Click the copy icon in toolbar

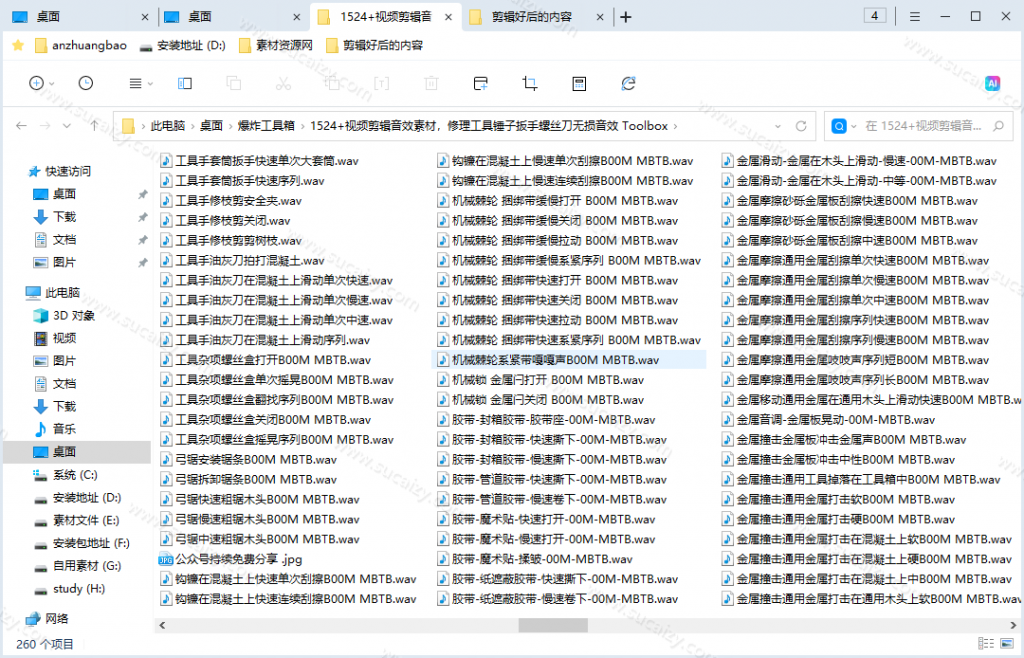(x=234, y=83)
